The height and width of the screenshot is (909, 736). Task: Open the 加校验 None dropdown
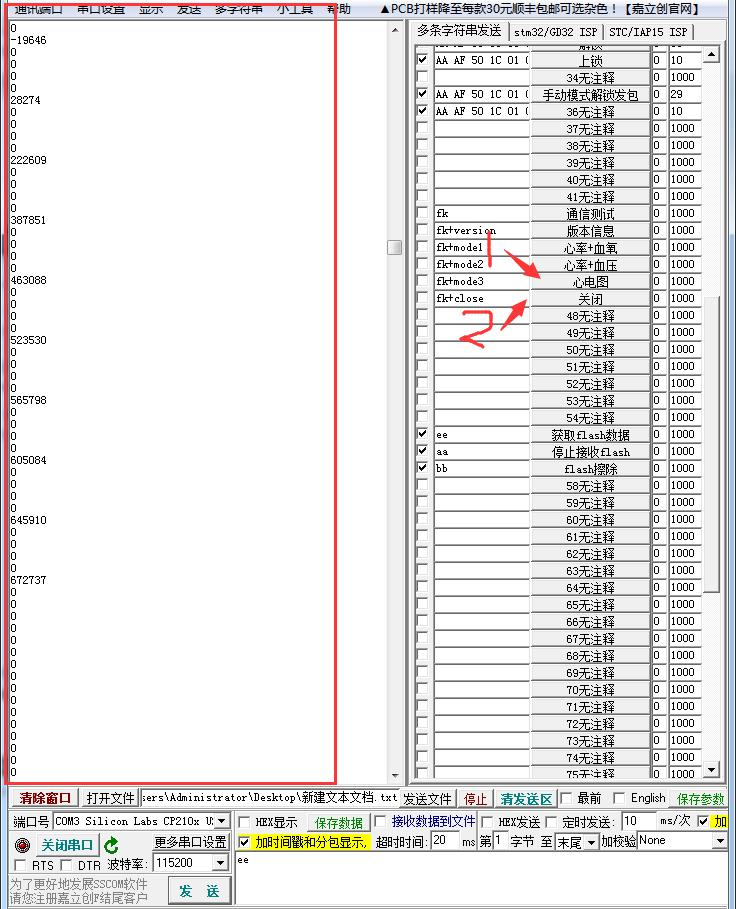click(x=720, y=841)
